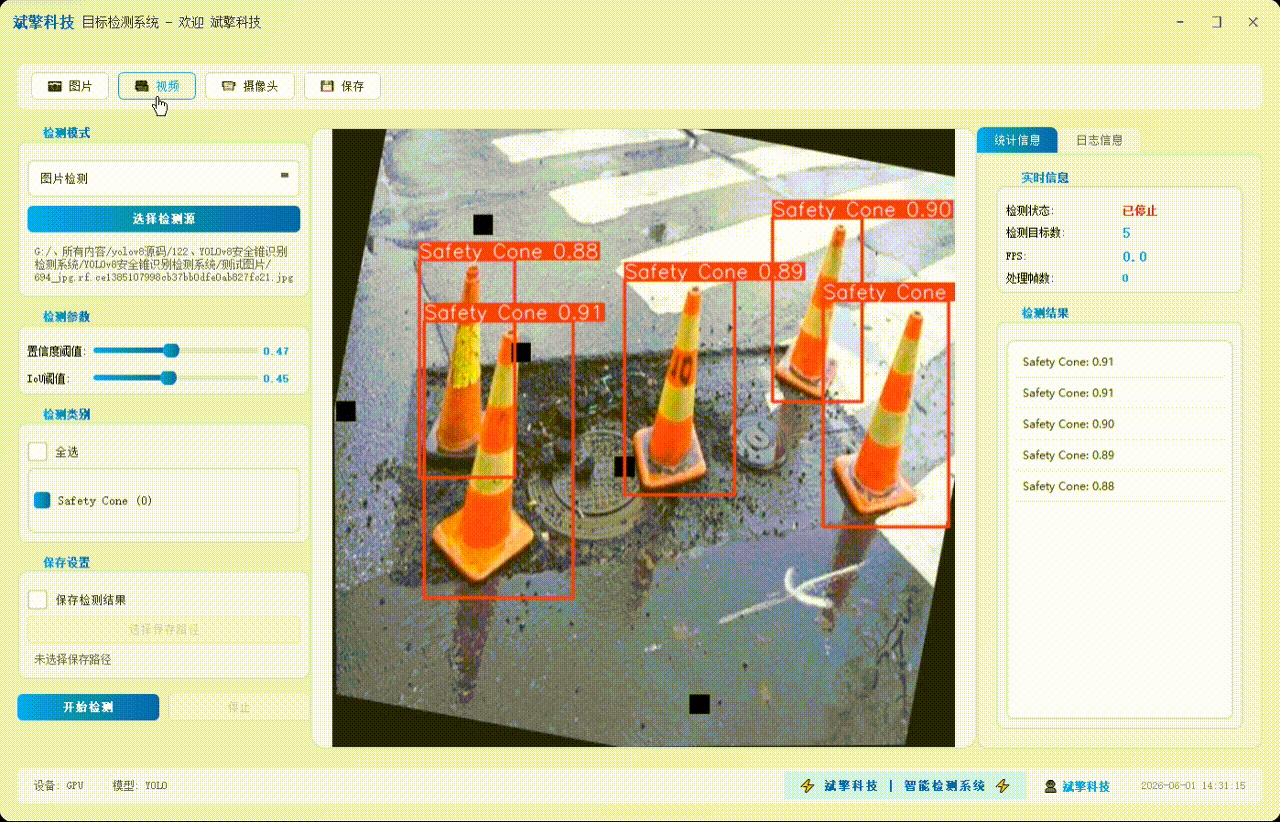Click the 保存设置 section heading
The width and height of the screenshot is (1280, 822).
[66, 563]
